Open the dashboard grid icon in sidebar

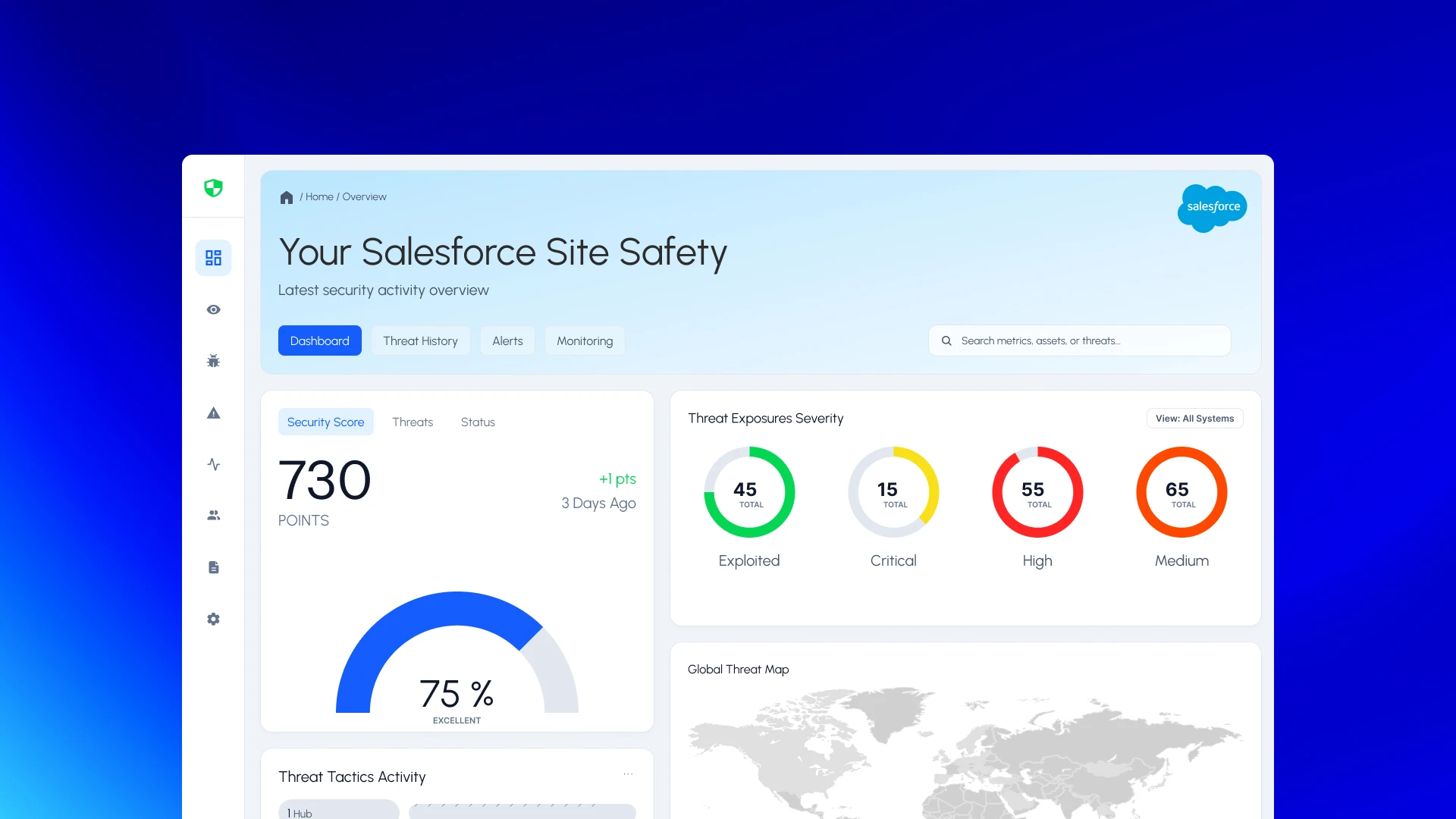click(213, 258)
